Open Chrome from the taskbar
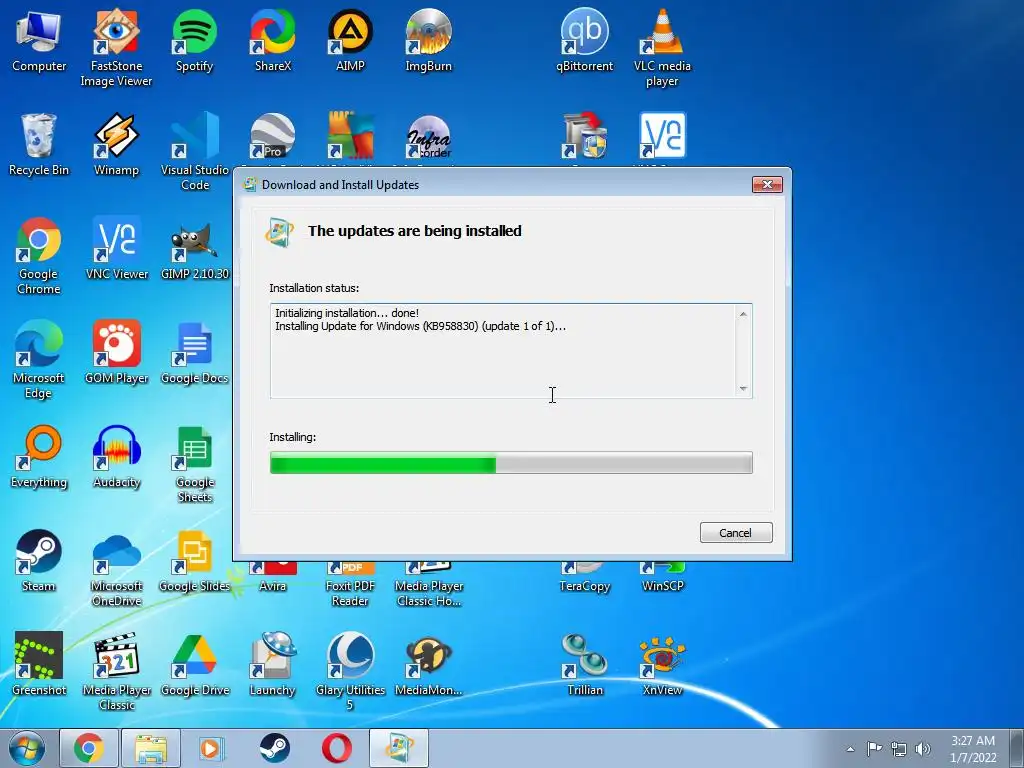This screenshot has width=1024, height=768. tap(89, 748)
